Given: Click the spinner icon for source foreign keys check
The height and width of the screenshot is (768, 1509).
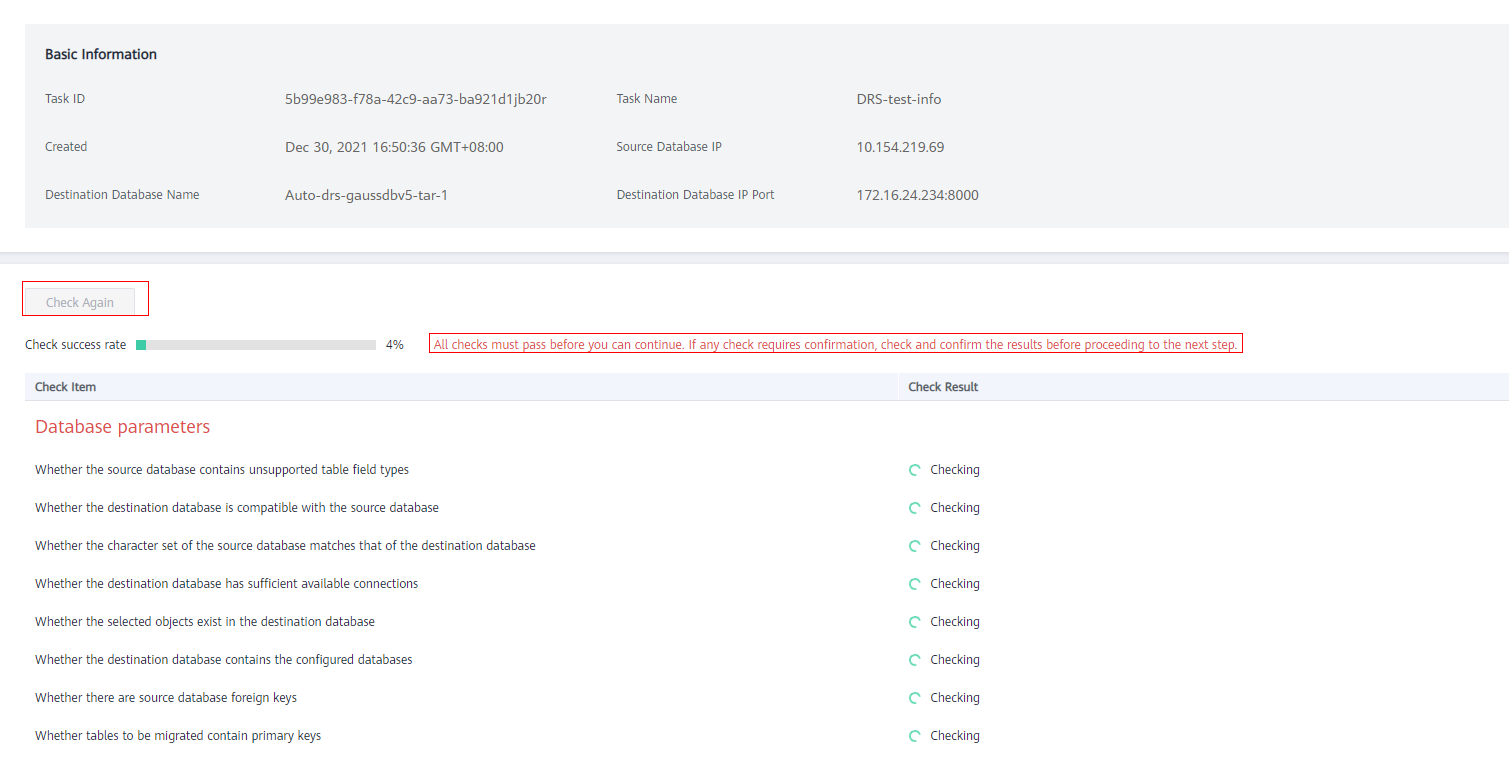Looking at the screenshot, I should (914, 698).
